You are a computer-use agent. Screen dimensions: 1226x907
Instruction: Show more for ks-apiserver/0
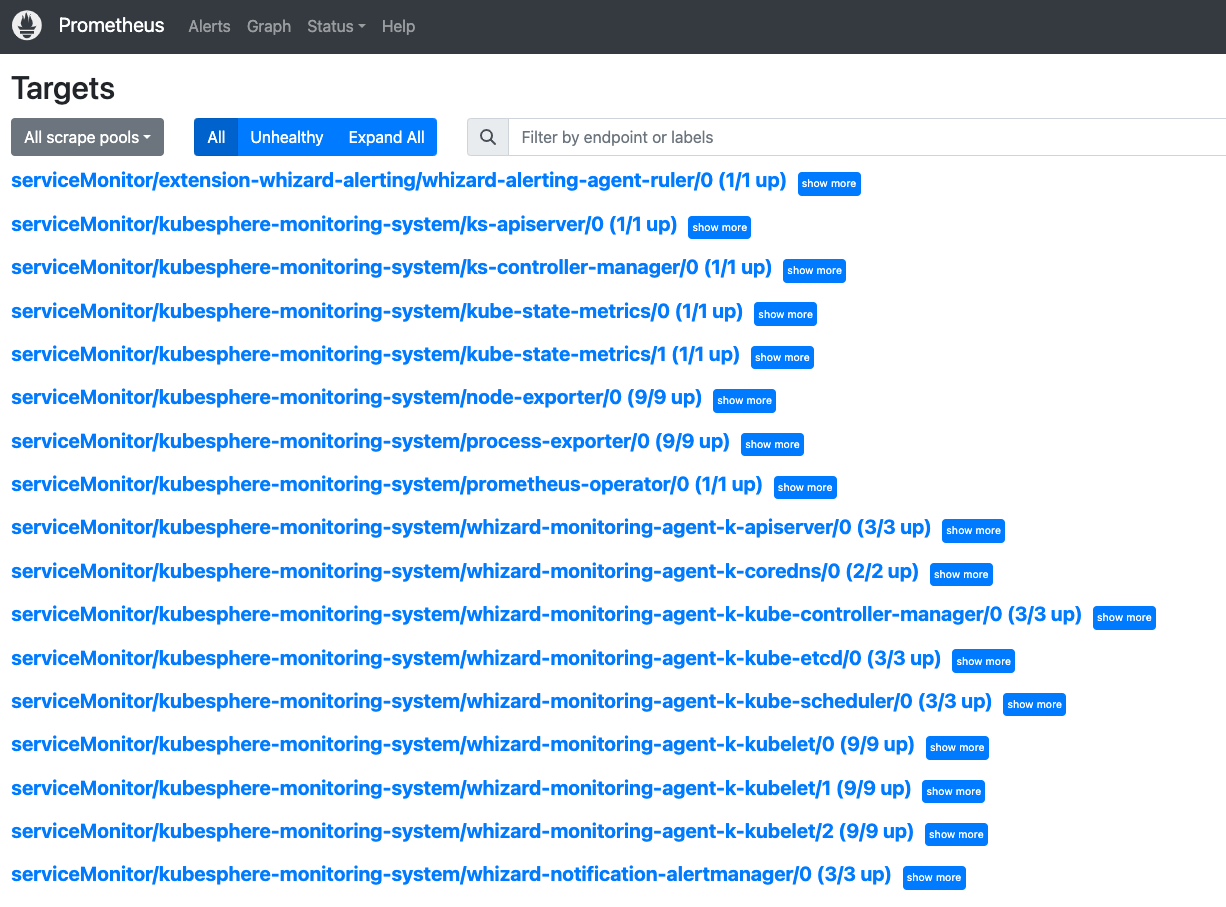click(x=720, y=227)
